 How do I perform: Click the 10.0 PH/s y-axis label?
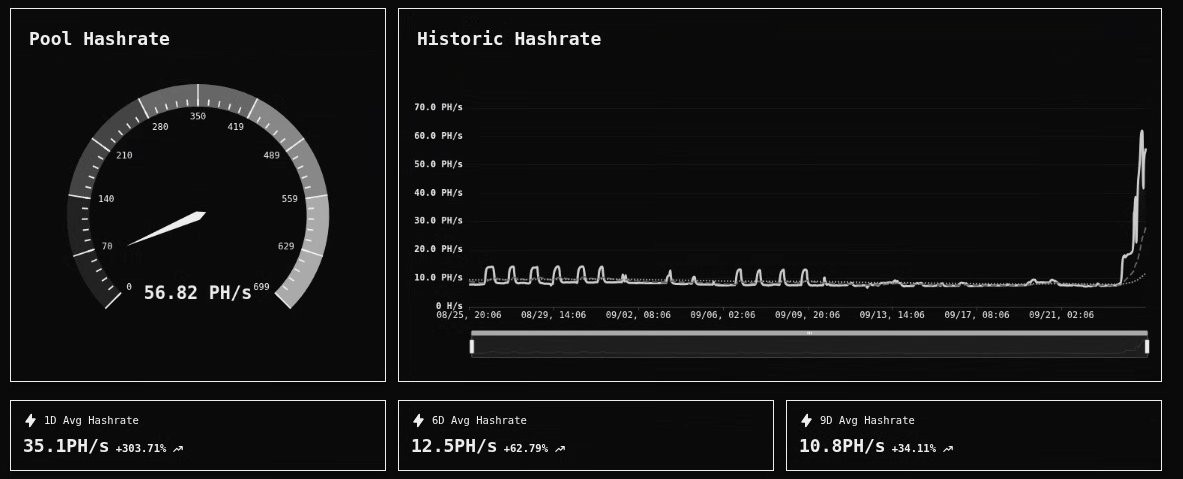(x=438, y=278)
